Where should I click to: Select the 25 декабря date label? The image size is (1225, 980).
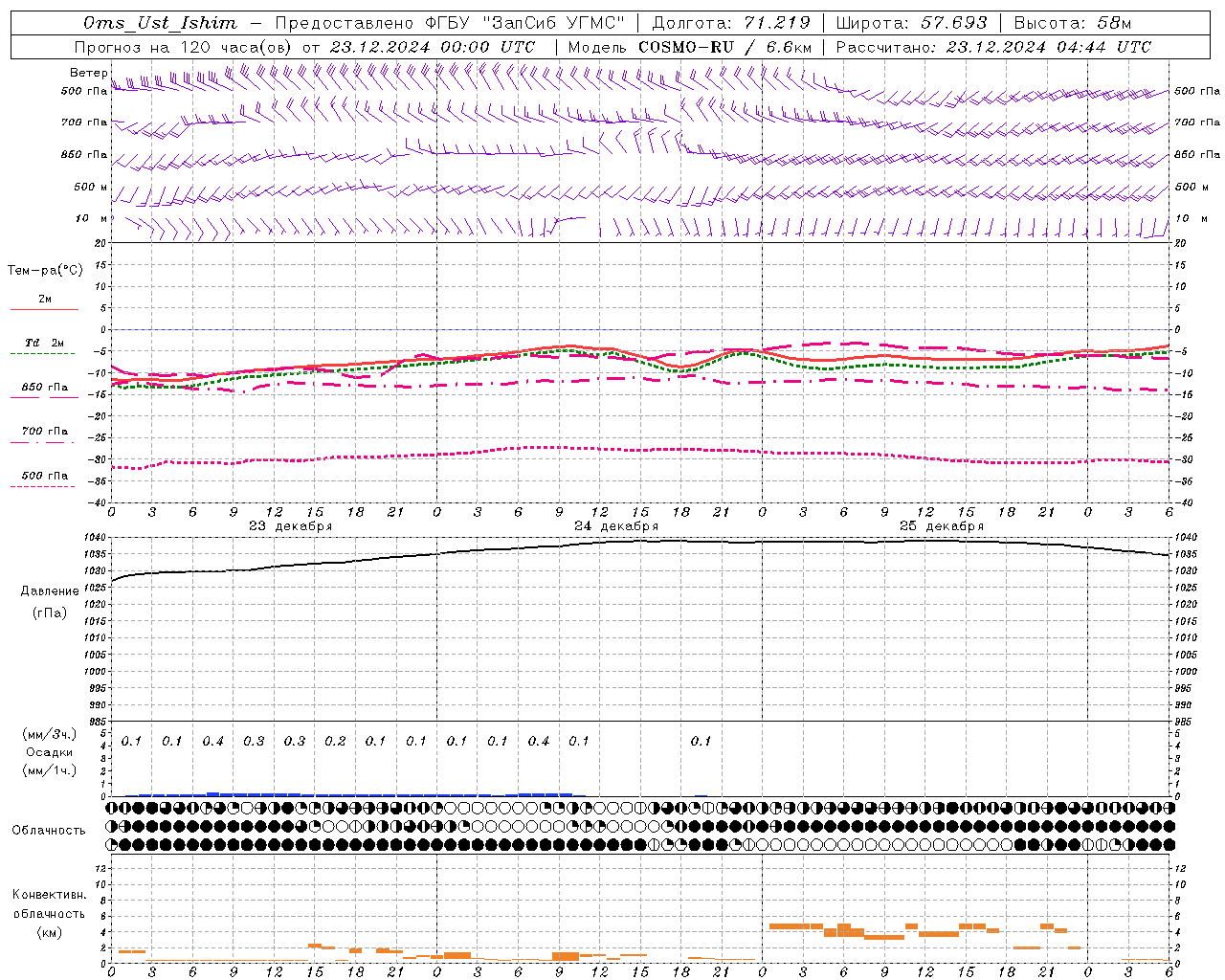tap(942, 526)
